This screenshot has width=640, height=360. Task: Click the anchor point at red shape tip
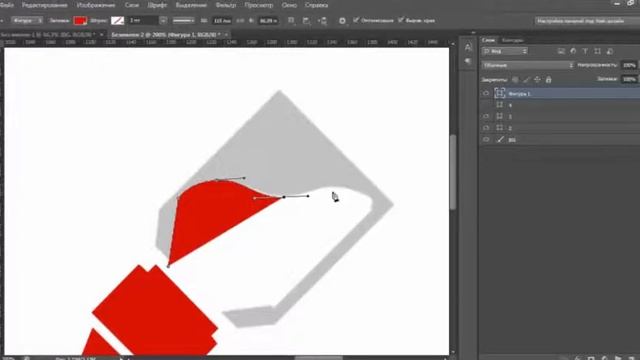pos(284,197)
